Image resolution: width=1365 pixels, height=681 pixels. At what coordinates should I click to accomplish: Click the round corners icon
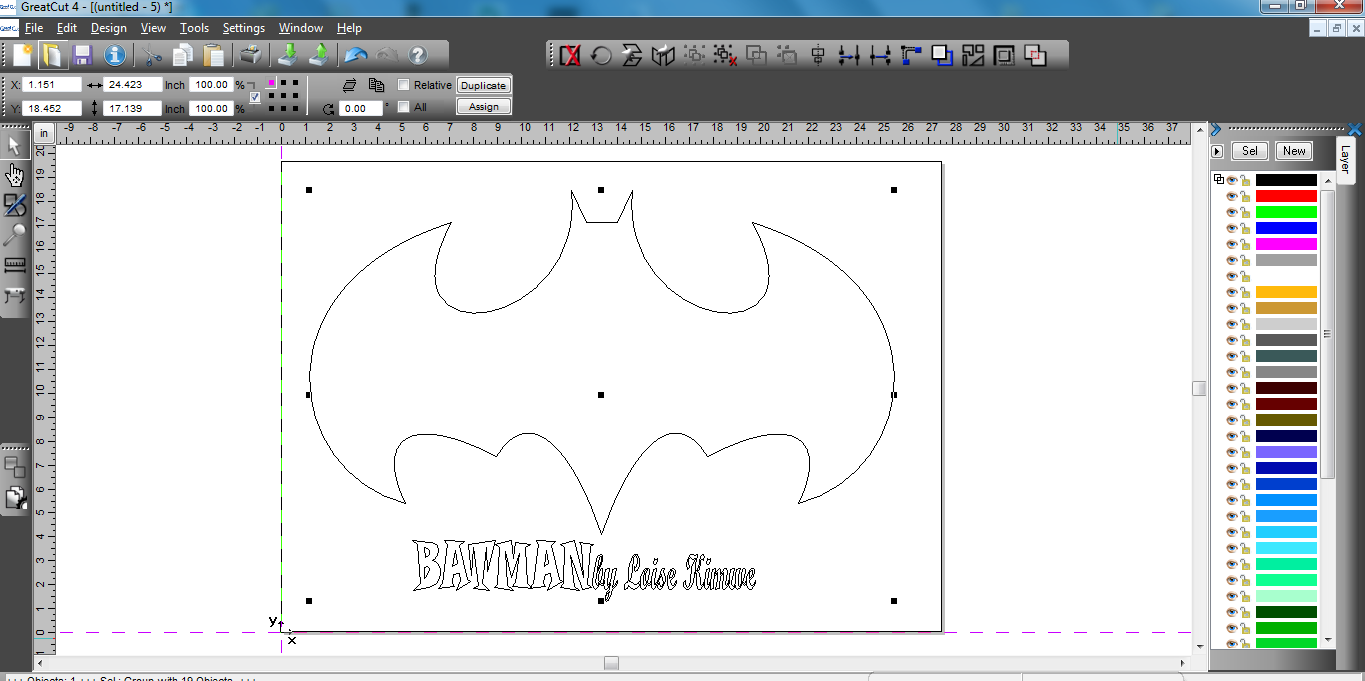point(911,56)
